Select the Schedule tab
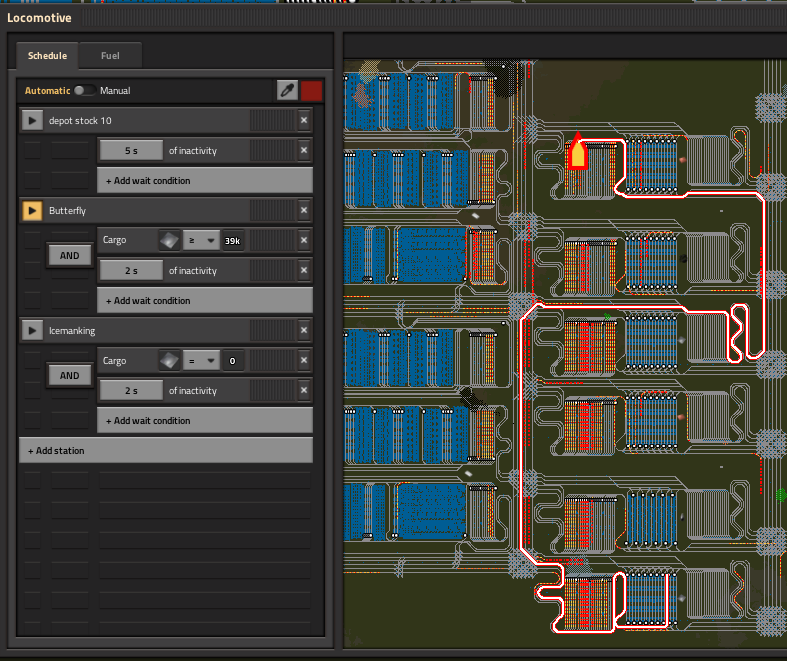The height and width of the screenshot is (661, 787). click(47, 56)
